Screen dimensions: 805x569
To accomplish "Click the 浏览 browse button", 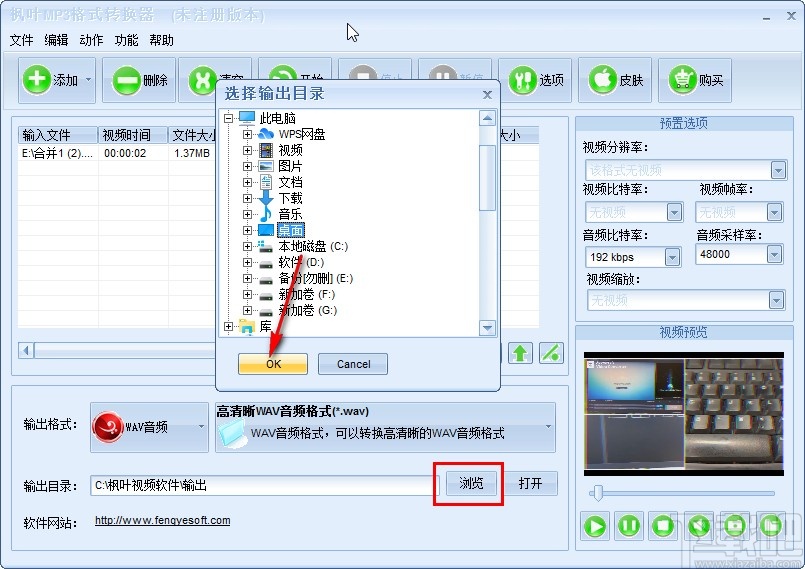I will click(x=471, y=483).
